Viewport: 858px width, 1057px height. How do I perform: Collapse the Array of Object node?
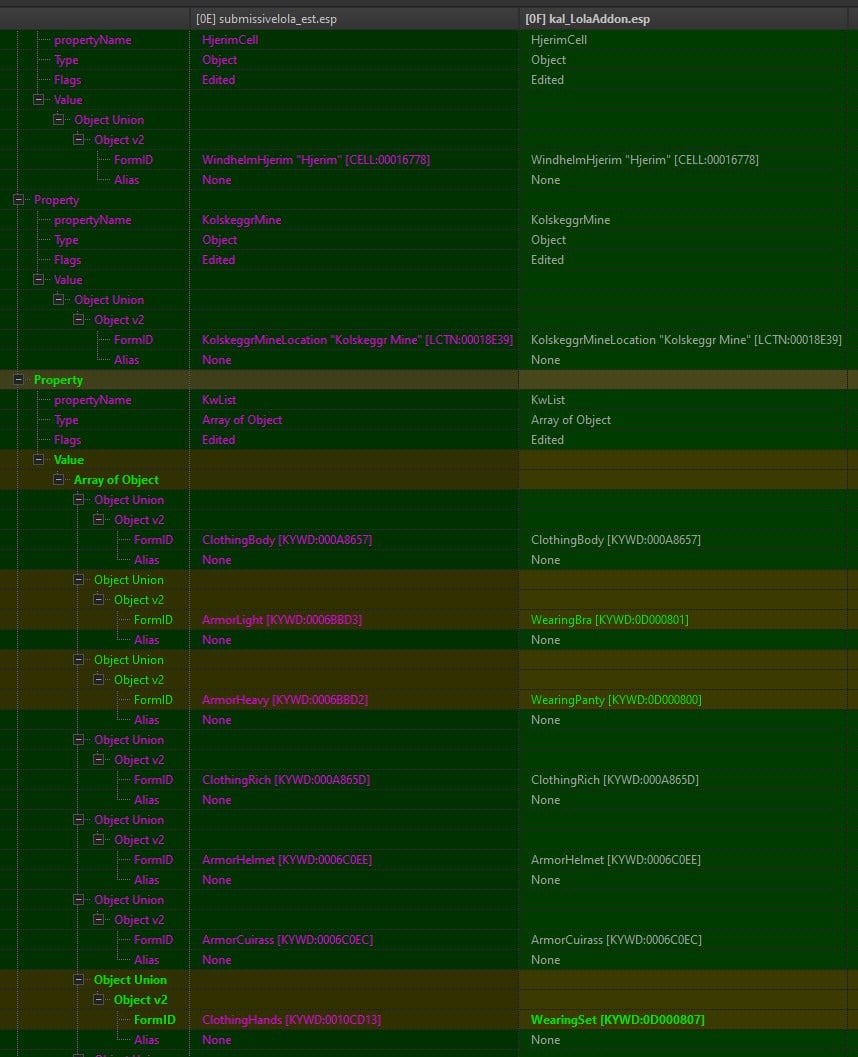[59, 479]
